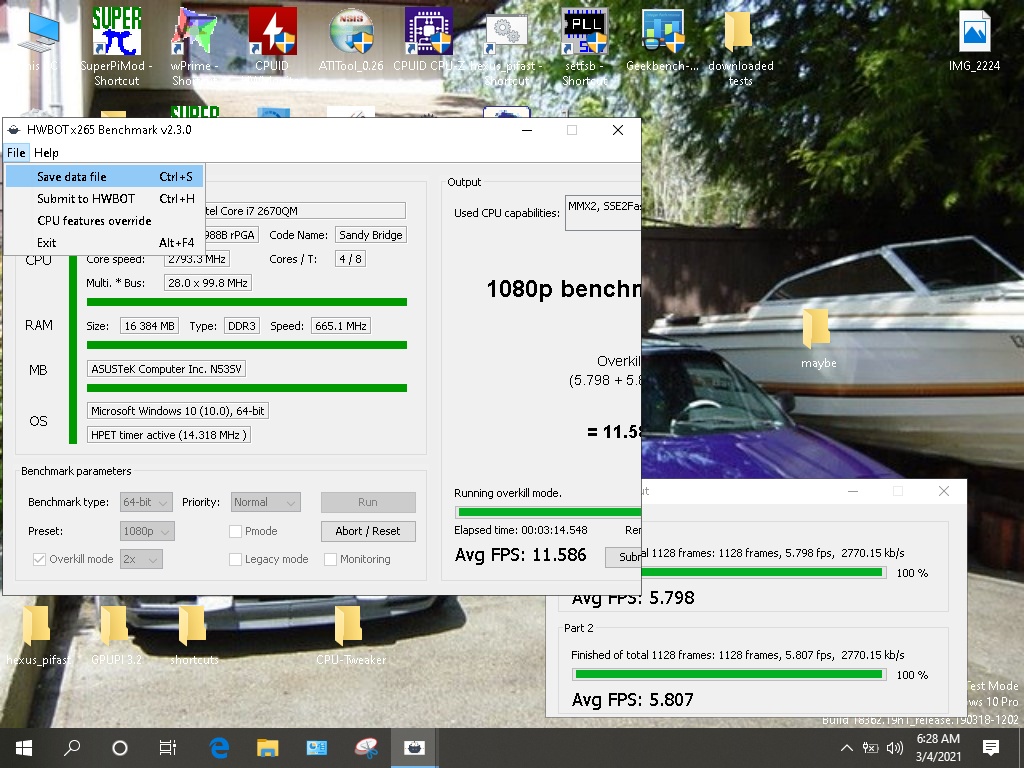Click Avg FPS: 11.586 text
The height and width of the screenshot is (768, 1024).
pyautogui.click(x=520, y=555)
